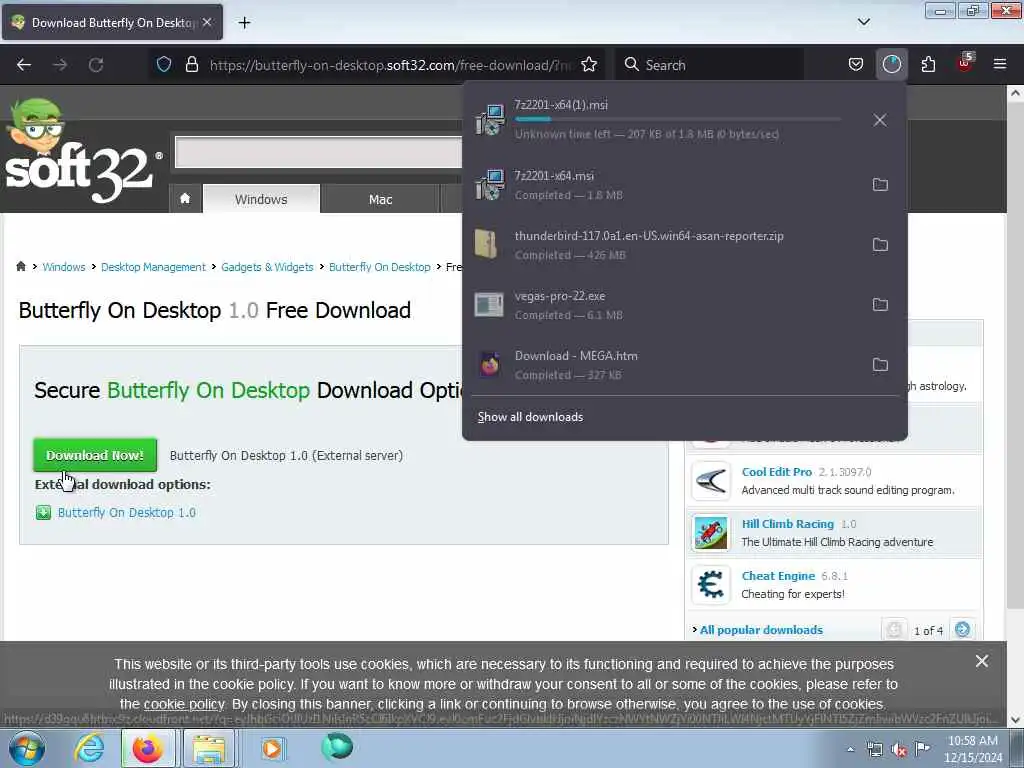Viewport: 1024px width, 768px height.
Task: Click the Cool Edit Pro app thumbnail
Action: point(711,481)
